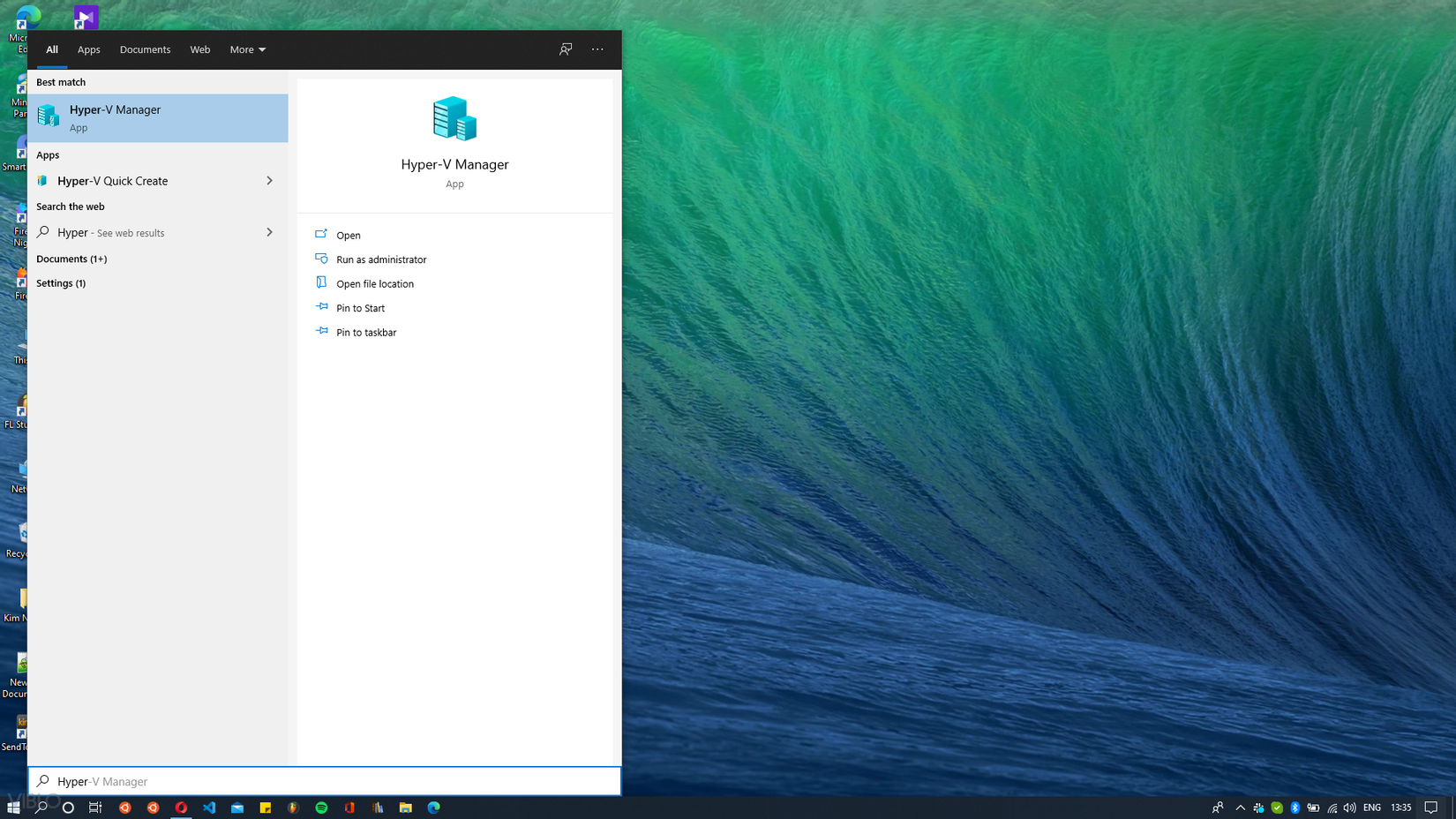The image size is (1456, 819).
Task: Open the Hyper-V Manager best match result
Action: [x=157, y=117]
